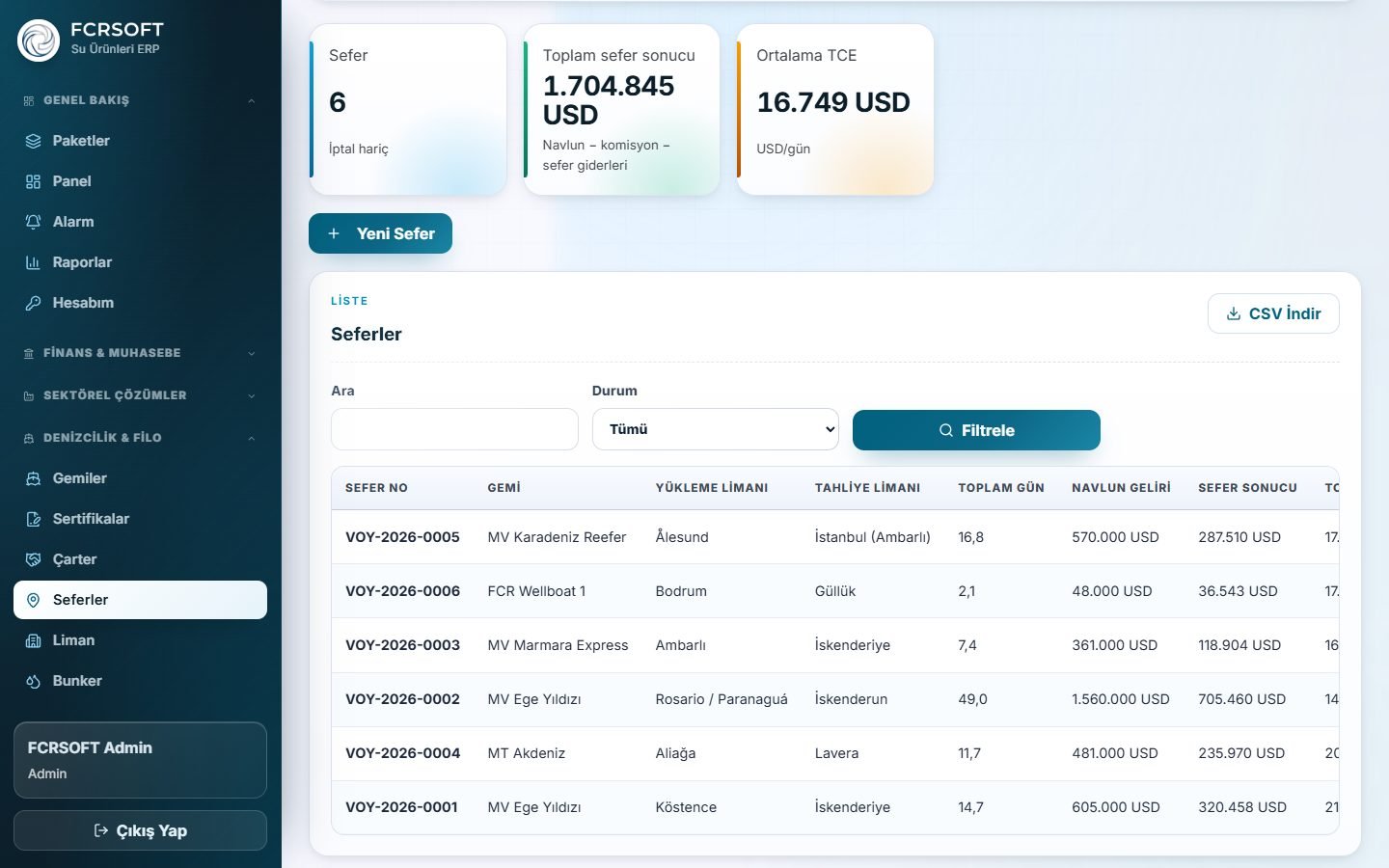Open the Alarm bell item
The height and width of the screenshot is (868, 1389).
tap(140, 222)
